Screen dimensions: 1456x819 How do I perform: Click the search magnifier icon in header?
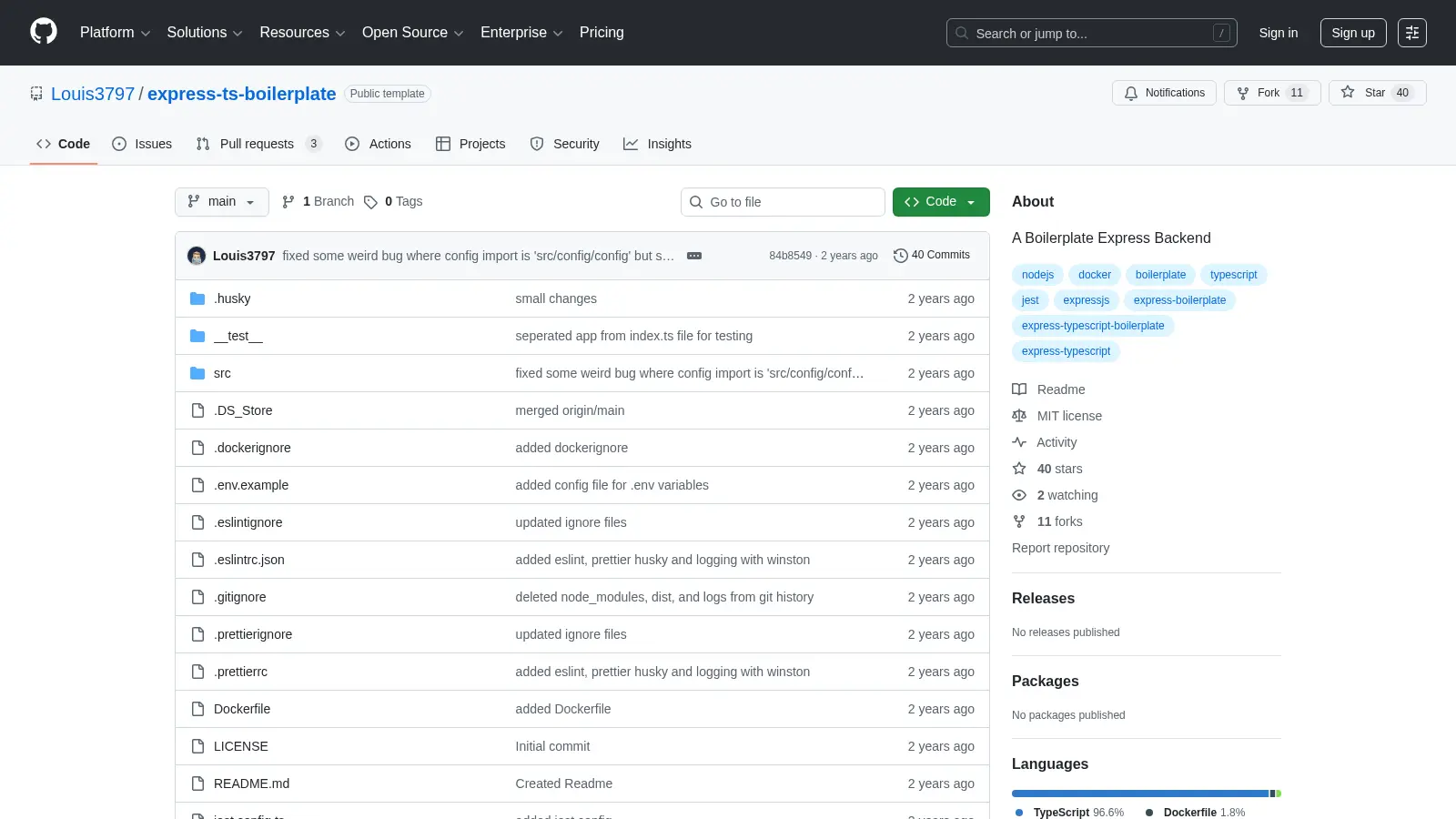click(x=962, y=33)
